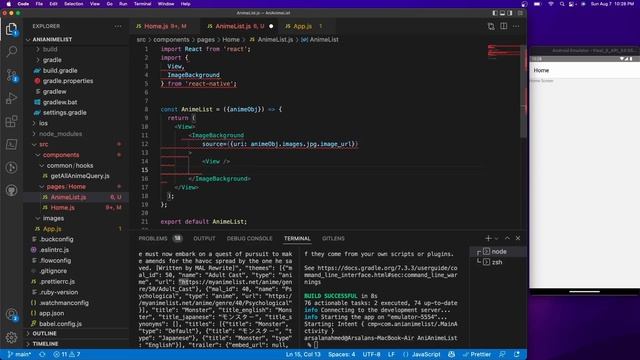Open terminal launch profile dropdown arrow
The image size is (640, 360).
coord(496,238)
